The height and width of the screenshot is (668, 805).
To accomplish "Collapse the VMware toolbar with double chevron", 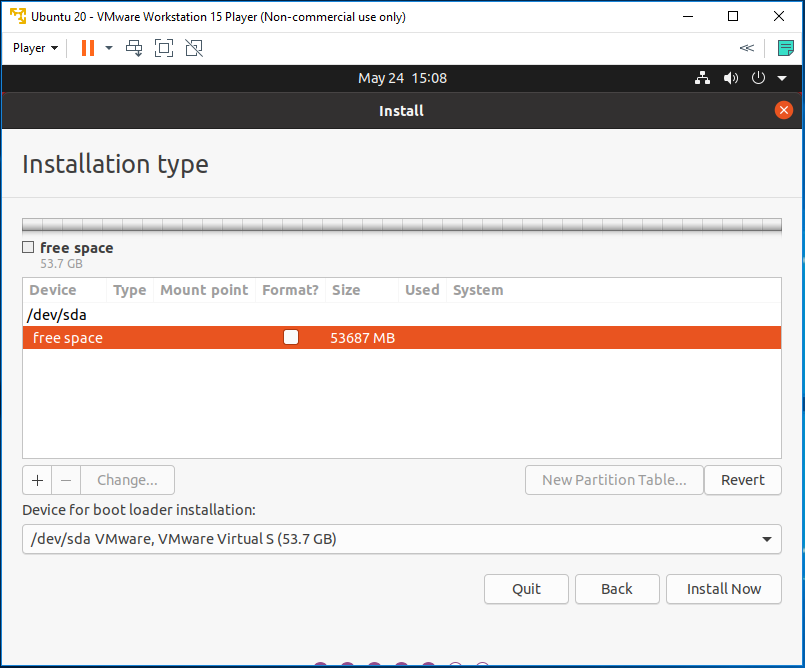I will click(x=746, y=48).
